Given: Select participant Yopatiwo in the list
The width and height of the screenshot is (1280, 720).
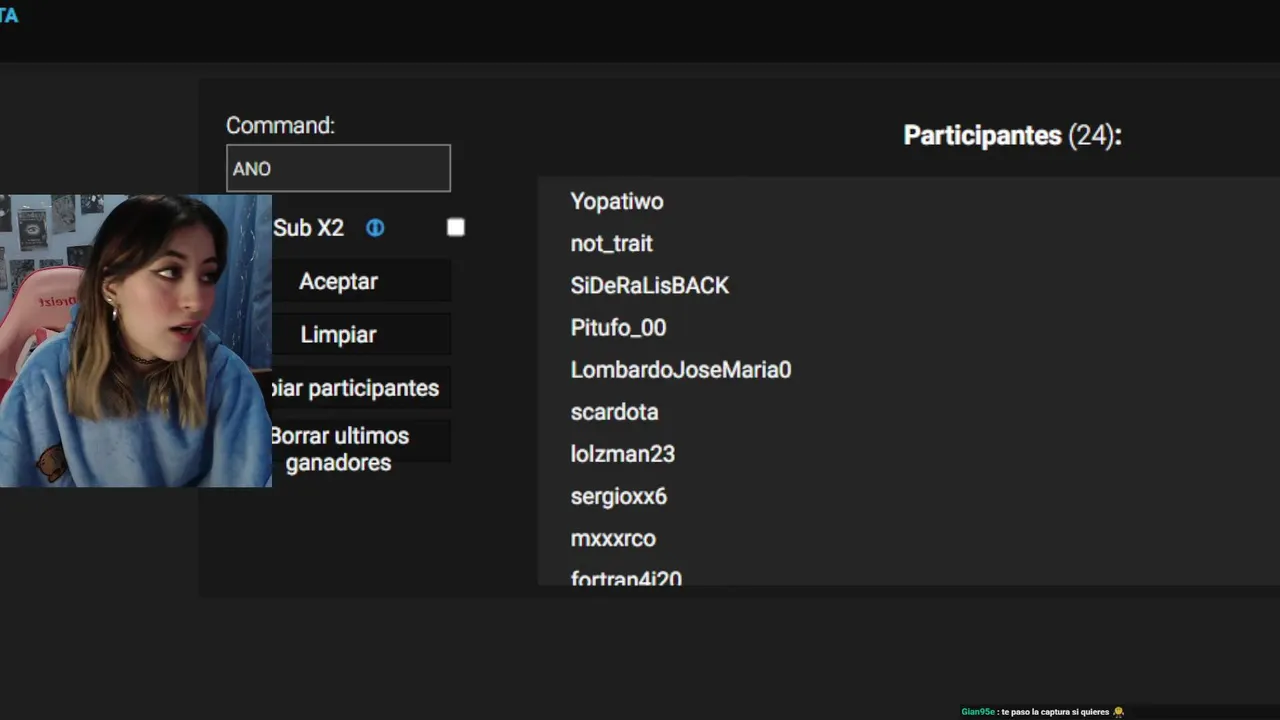Looking at the screenshot, I should click(617, 201).
